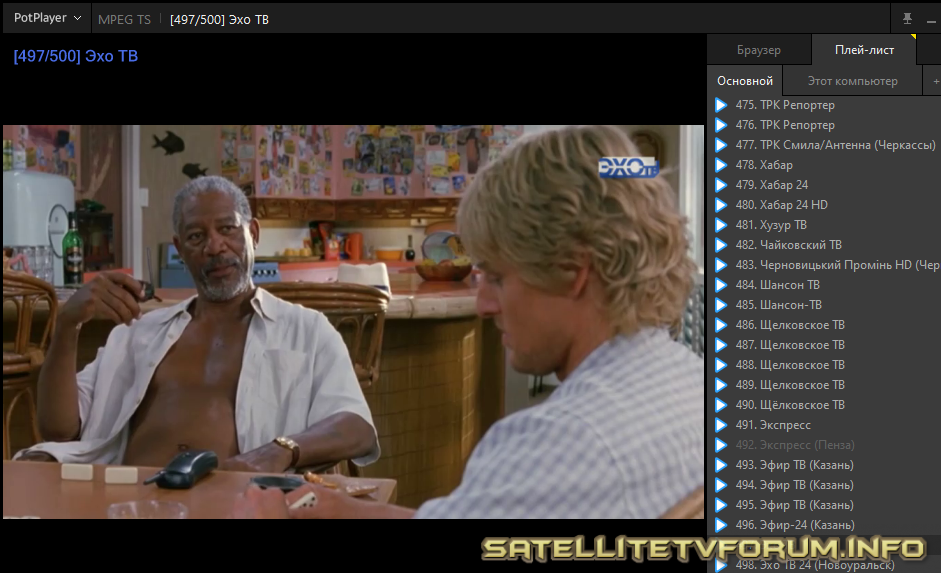Click play icon beside 478. Хабар
This screenshot has height=573, width=941.
pyautogui.click(x=721, y=165)
